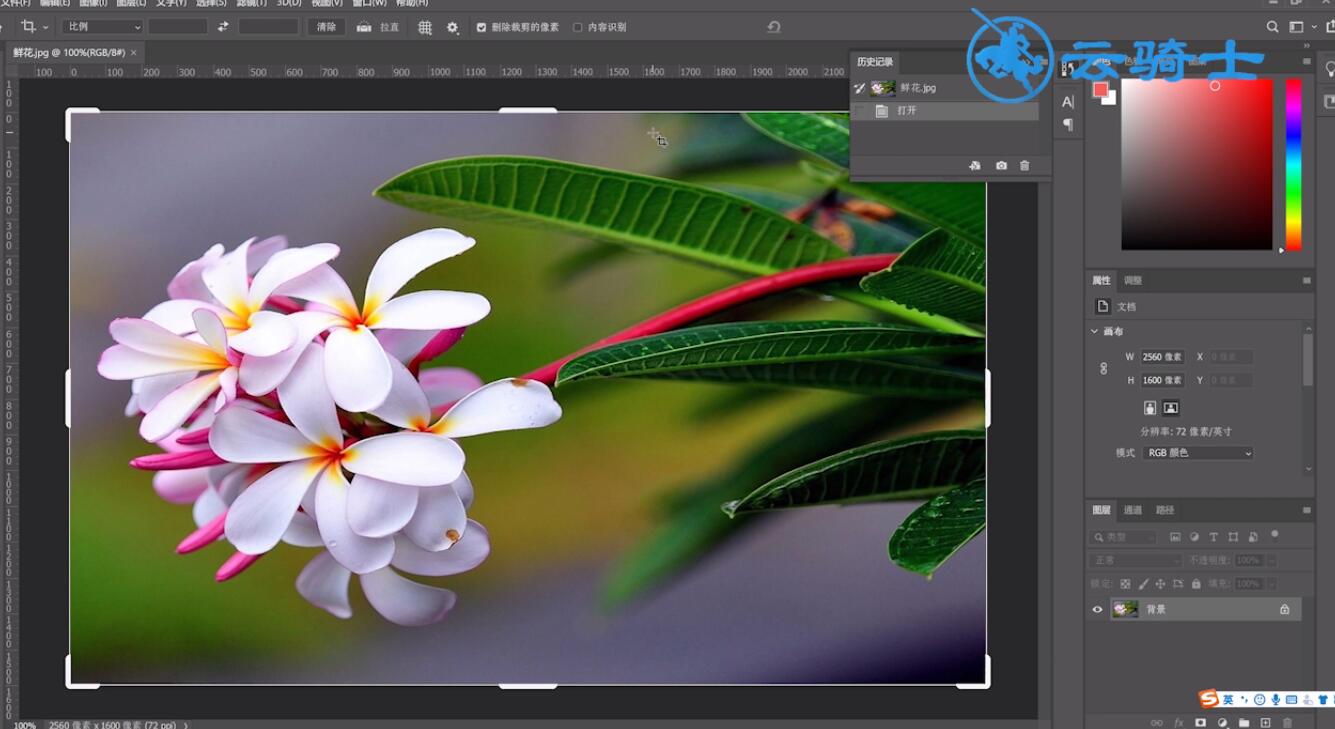The width and height of the screenshot is (1335, 729).
Task: Enable 内容识别 checkbox
Action: pos(577,28)
